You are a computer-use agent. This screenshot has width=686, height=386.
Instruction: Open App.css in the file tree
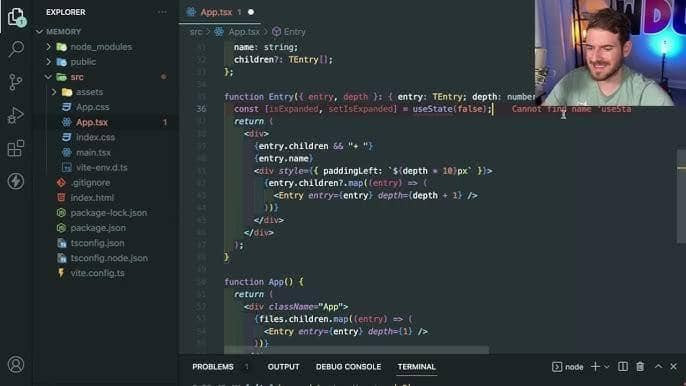click(x=92, y=107)
